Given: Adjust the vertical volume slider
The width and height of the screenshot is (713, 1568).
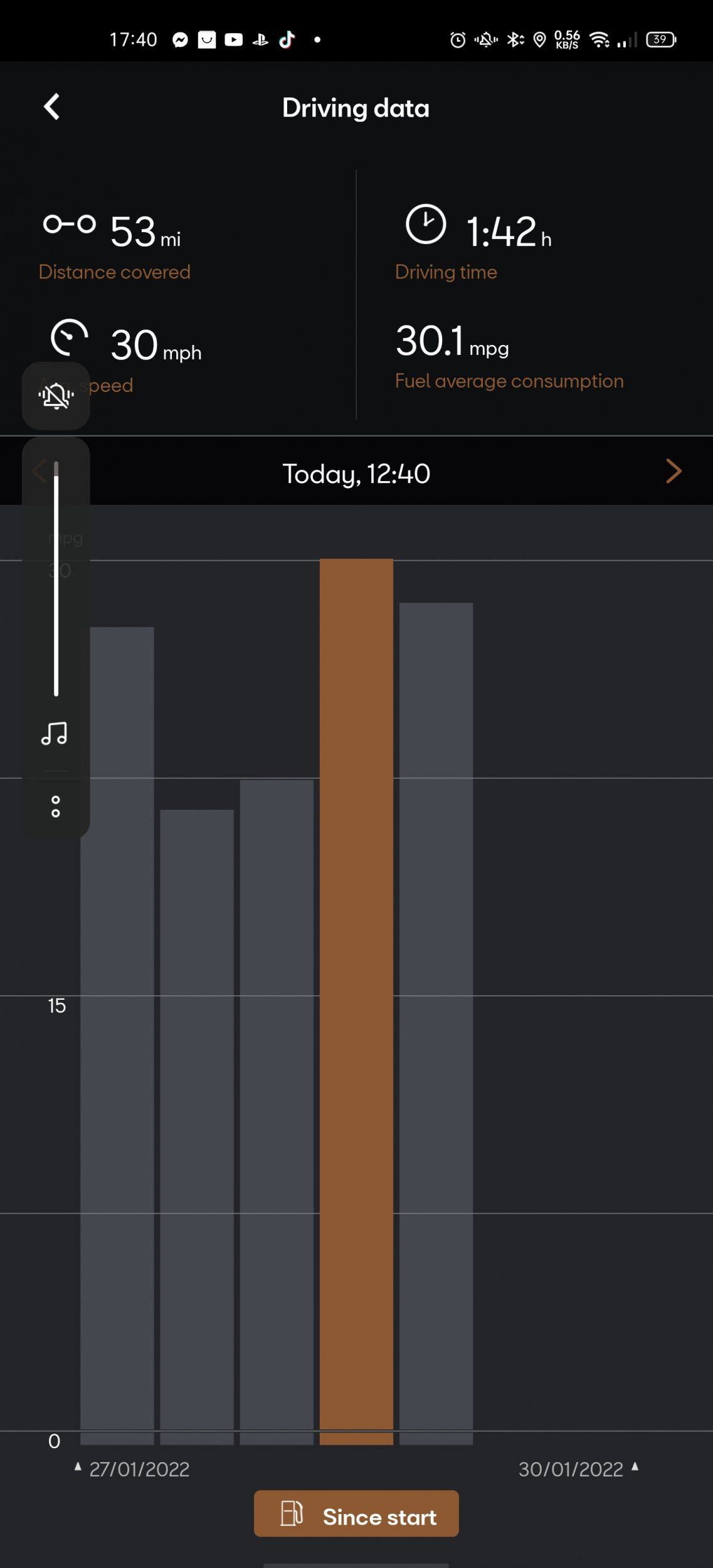Looking at the screenshot, I should coord(56,578).
